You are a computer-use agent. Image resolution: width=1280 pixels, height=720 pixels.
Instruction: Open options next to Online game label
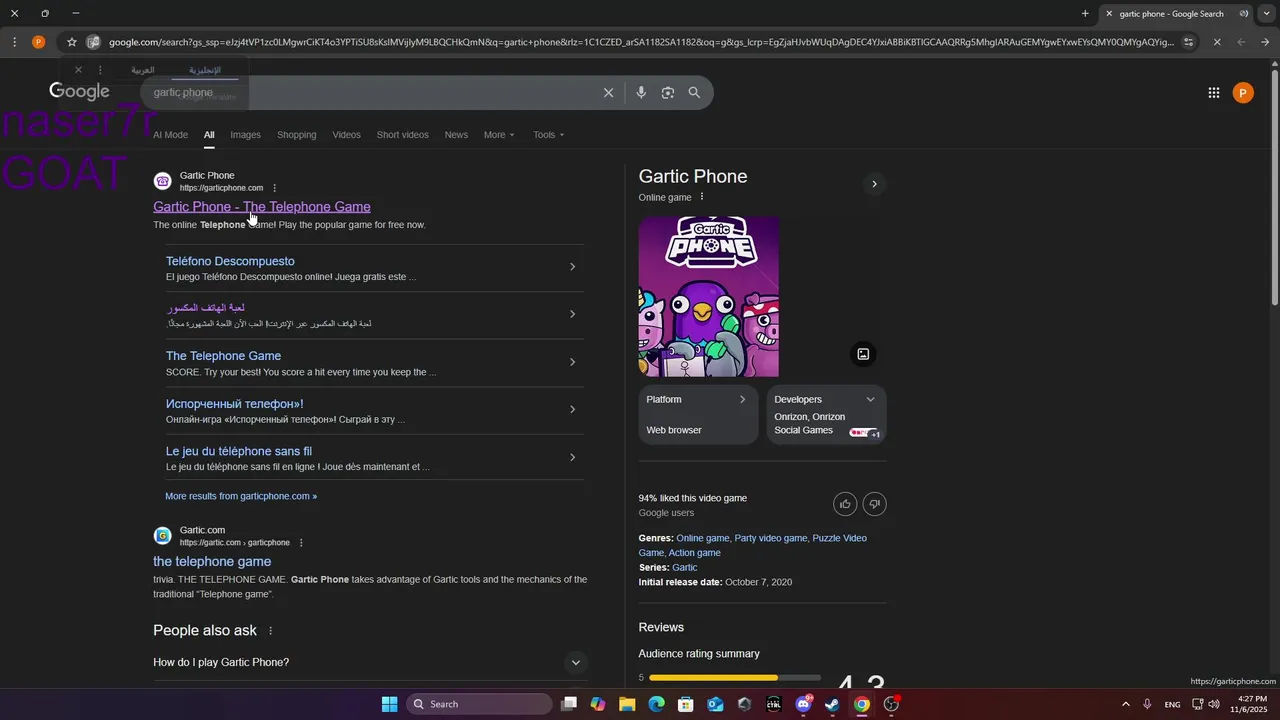[702, 197]
